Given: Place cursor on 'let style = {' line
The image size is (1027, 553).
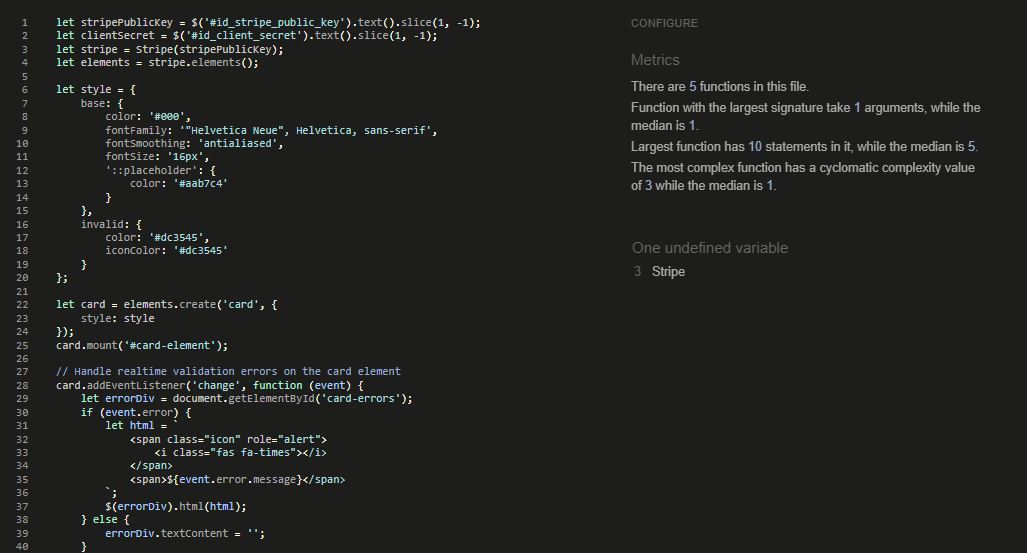Looking at the screenshot, I should [x=96, y=89].
